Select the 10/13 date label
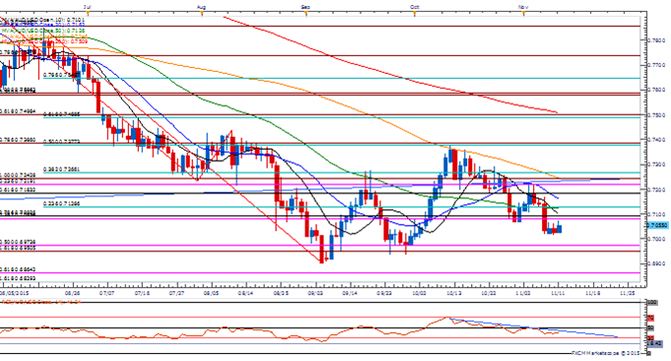This screenshot has width=671, height=361. (x=454, y=293)
